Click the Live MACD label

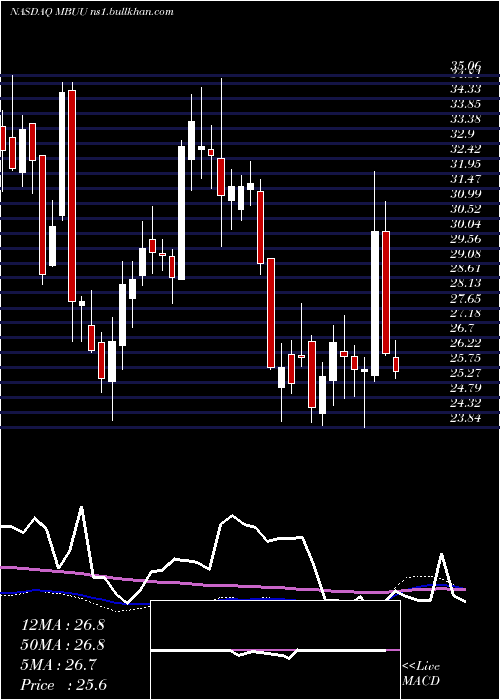(421, 673)
